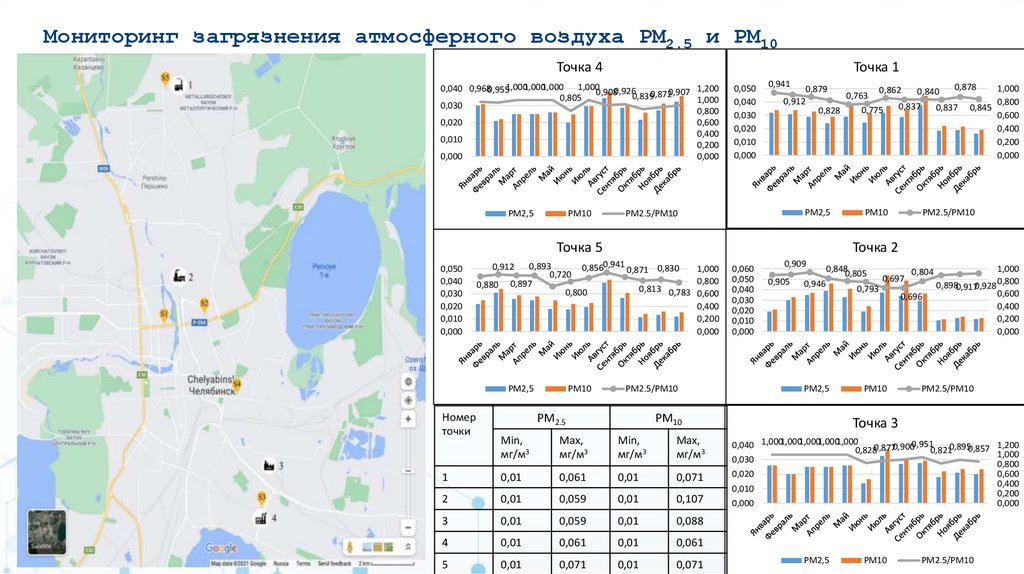The width and height of the screenshot is (1024, 574).
Task: Click factory icon number 4 on map
Action: click(x=260, y=519)
